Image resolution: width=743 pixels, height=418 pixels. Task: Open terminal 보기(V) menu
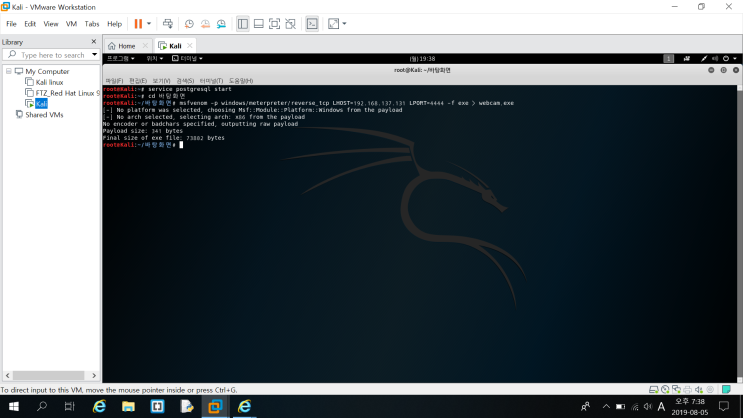click(x=161, y=81)
